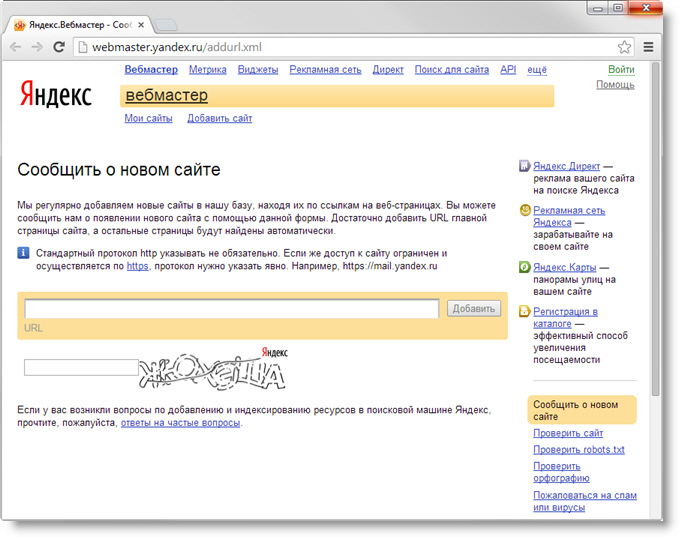
Task: Select Сообщить о новом сайте sidebar item
Action: coord(582,410)
